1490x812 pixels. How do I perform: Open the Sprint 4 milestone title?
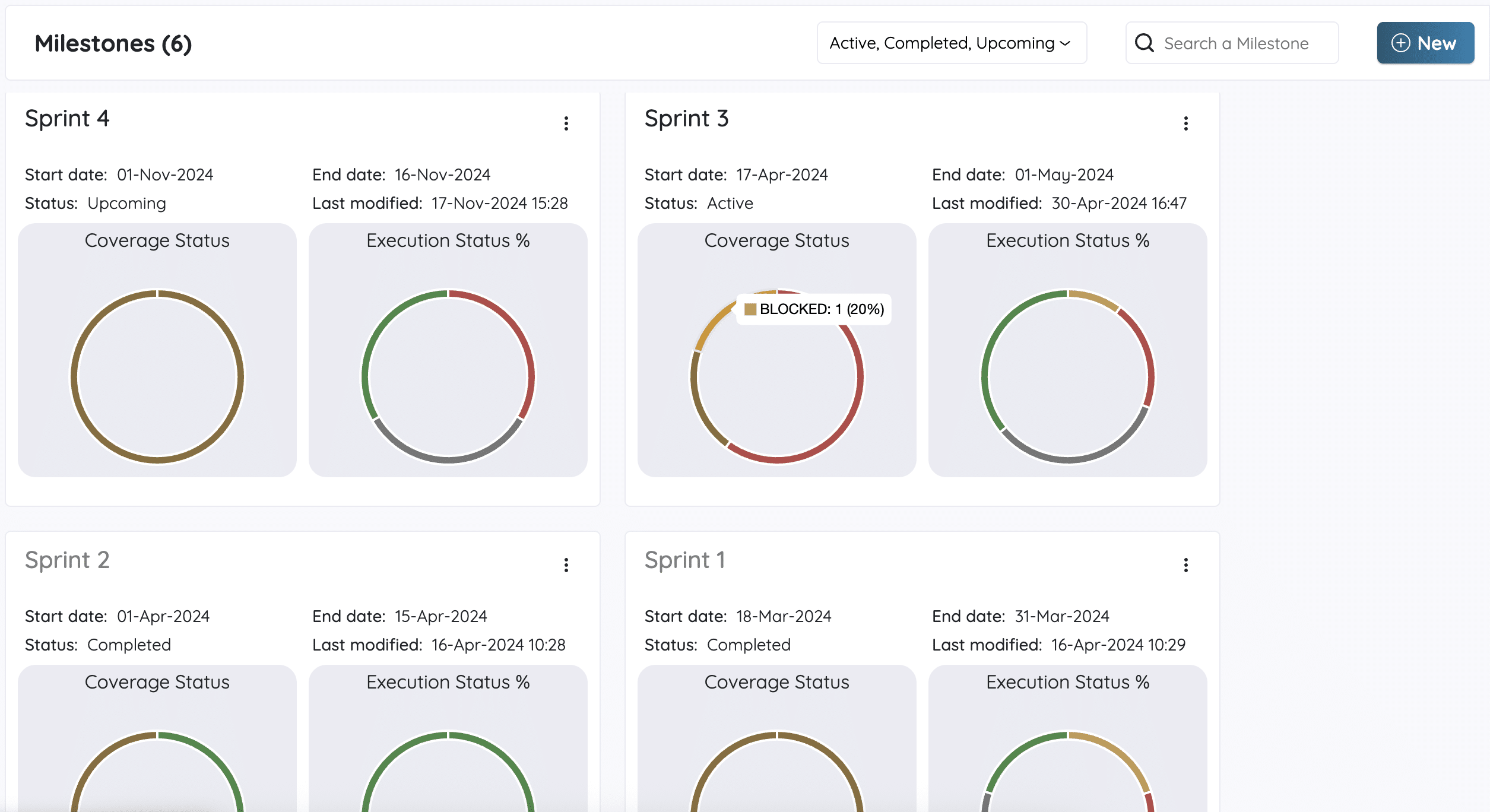pyautogui.click(x=67, y=119)
